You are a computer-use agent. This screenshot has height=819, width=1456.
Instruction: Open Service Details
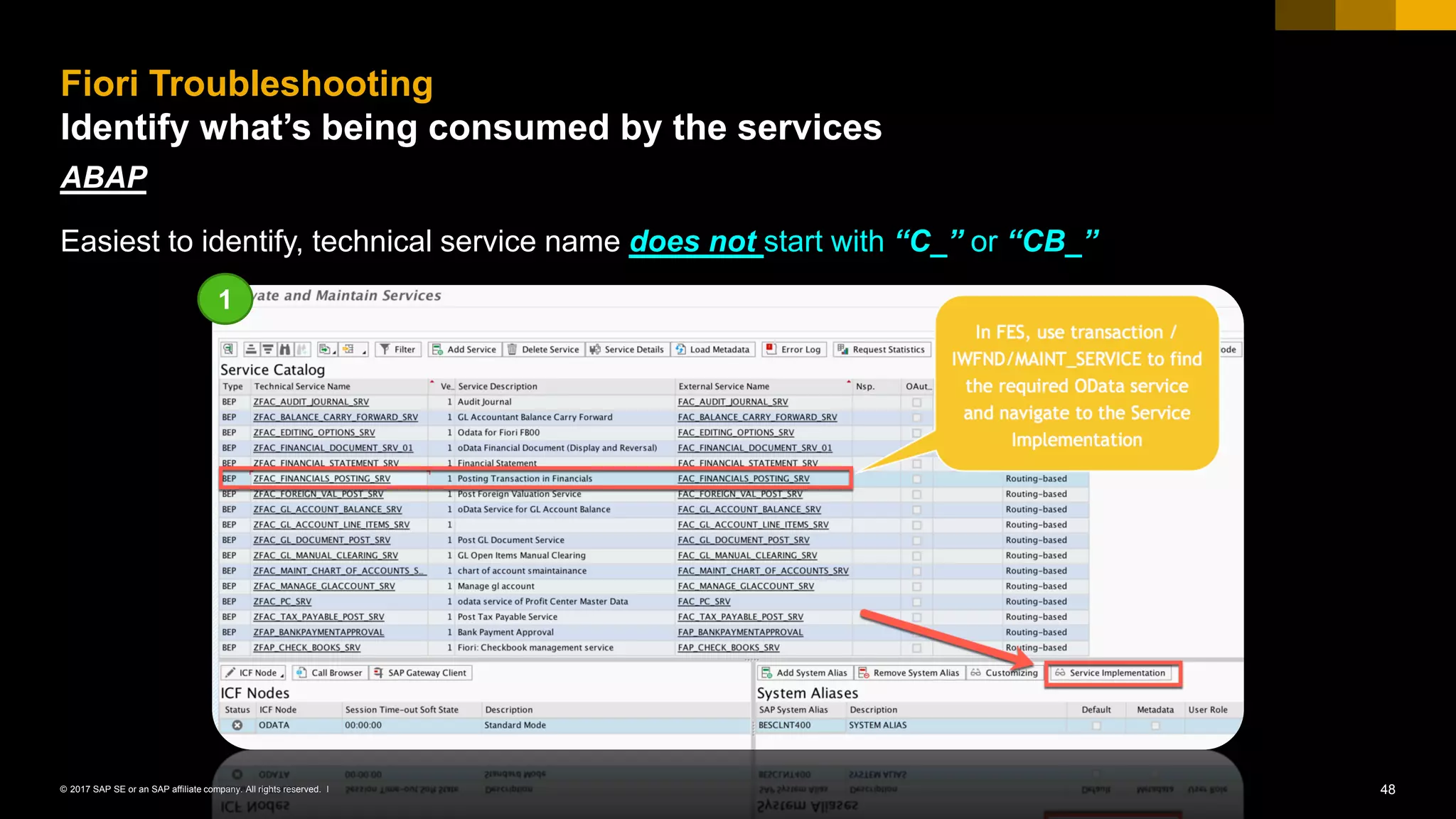pyautogui.click(x=627, y=349)
